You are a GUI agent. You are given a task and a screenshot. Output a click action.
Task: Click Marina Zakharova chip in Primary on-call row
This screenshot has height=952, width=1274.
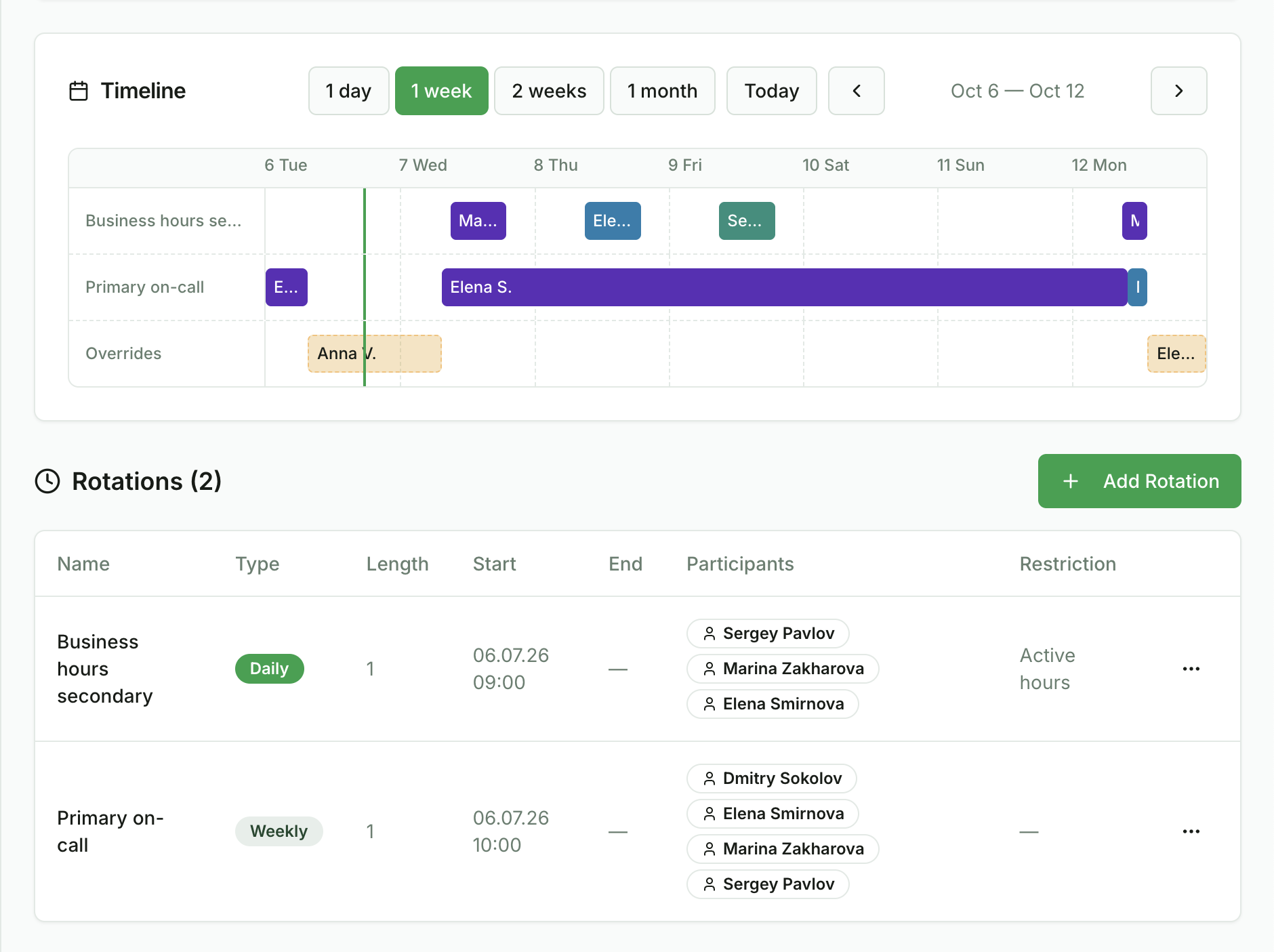coord(783,849)
